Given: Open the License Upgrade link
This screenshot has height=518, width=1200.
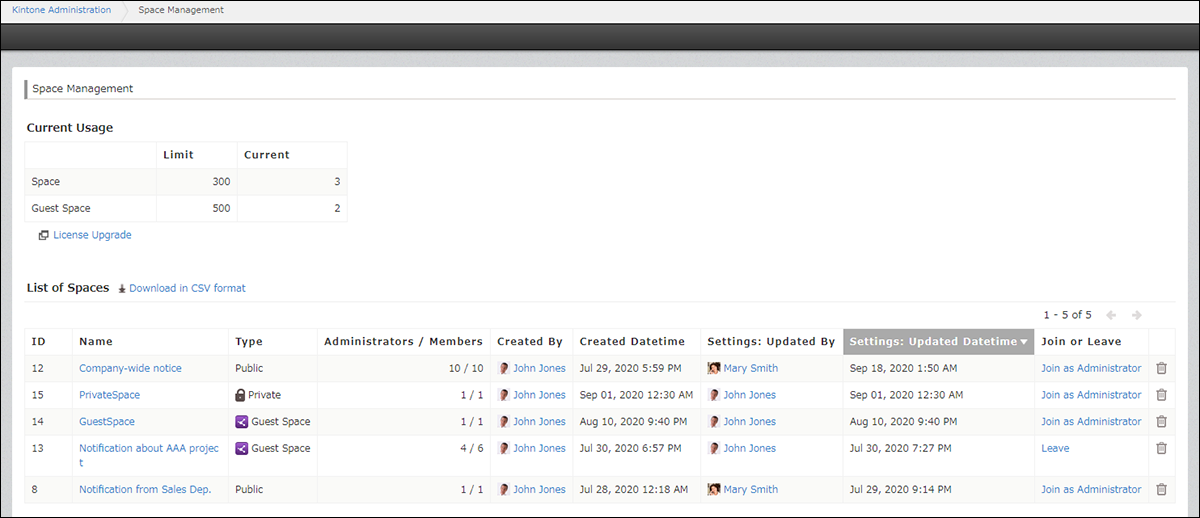Looking at the screenshot, I should 92,235.
